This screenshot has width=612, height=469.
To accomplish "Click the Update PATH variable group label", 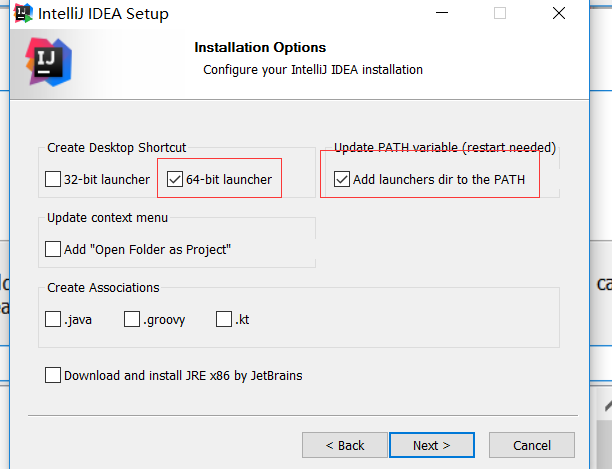I will [445, 148].
